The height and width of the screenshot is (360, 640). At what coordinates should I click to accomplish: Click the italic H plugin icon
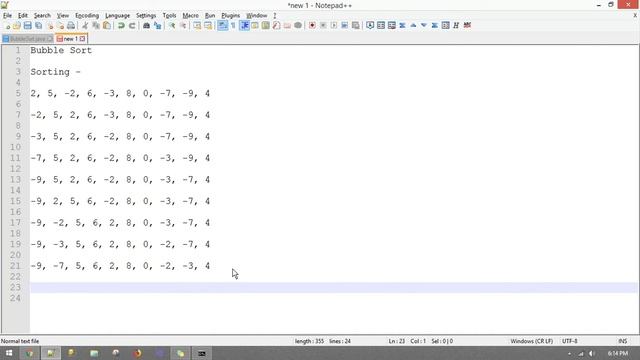(x=456, y=26)
